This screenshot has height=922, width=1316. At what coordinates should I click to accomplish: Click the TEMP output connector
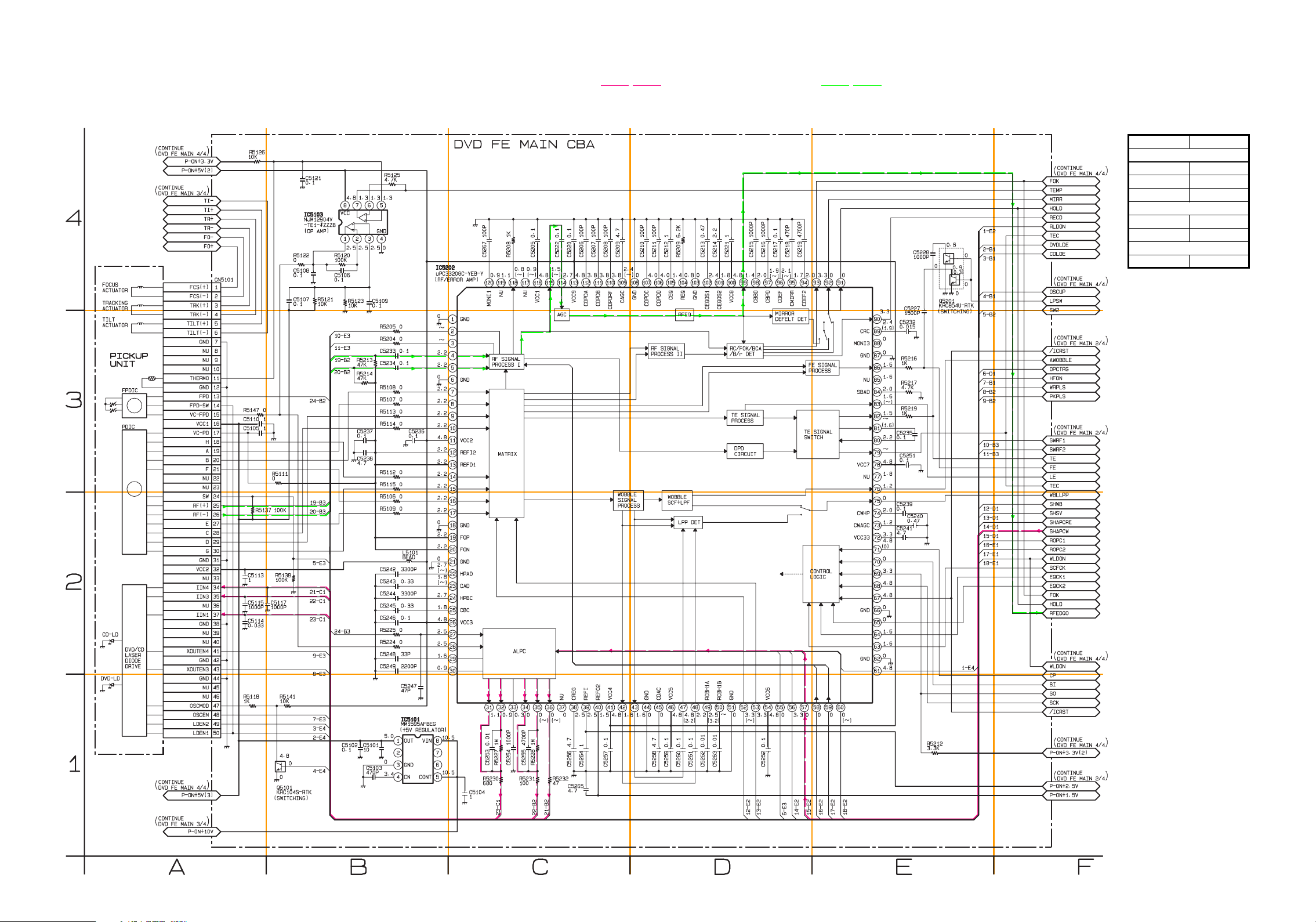tap(1072, 190)
